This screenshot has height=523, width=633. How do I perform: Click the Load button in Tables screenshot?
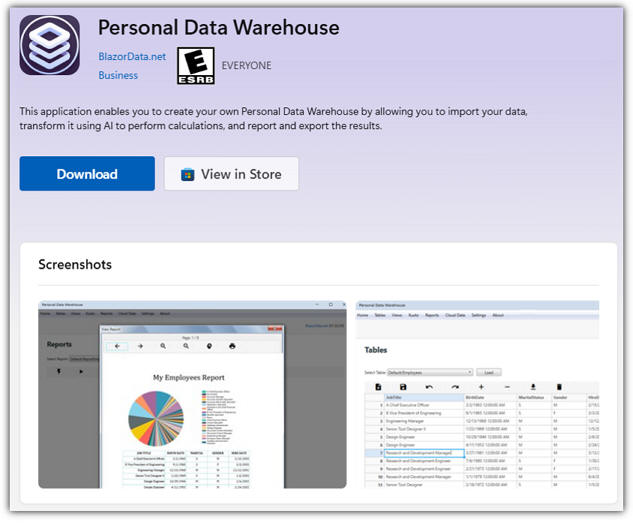489,372
